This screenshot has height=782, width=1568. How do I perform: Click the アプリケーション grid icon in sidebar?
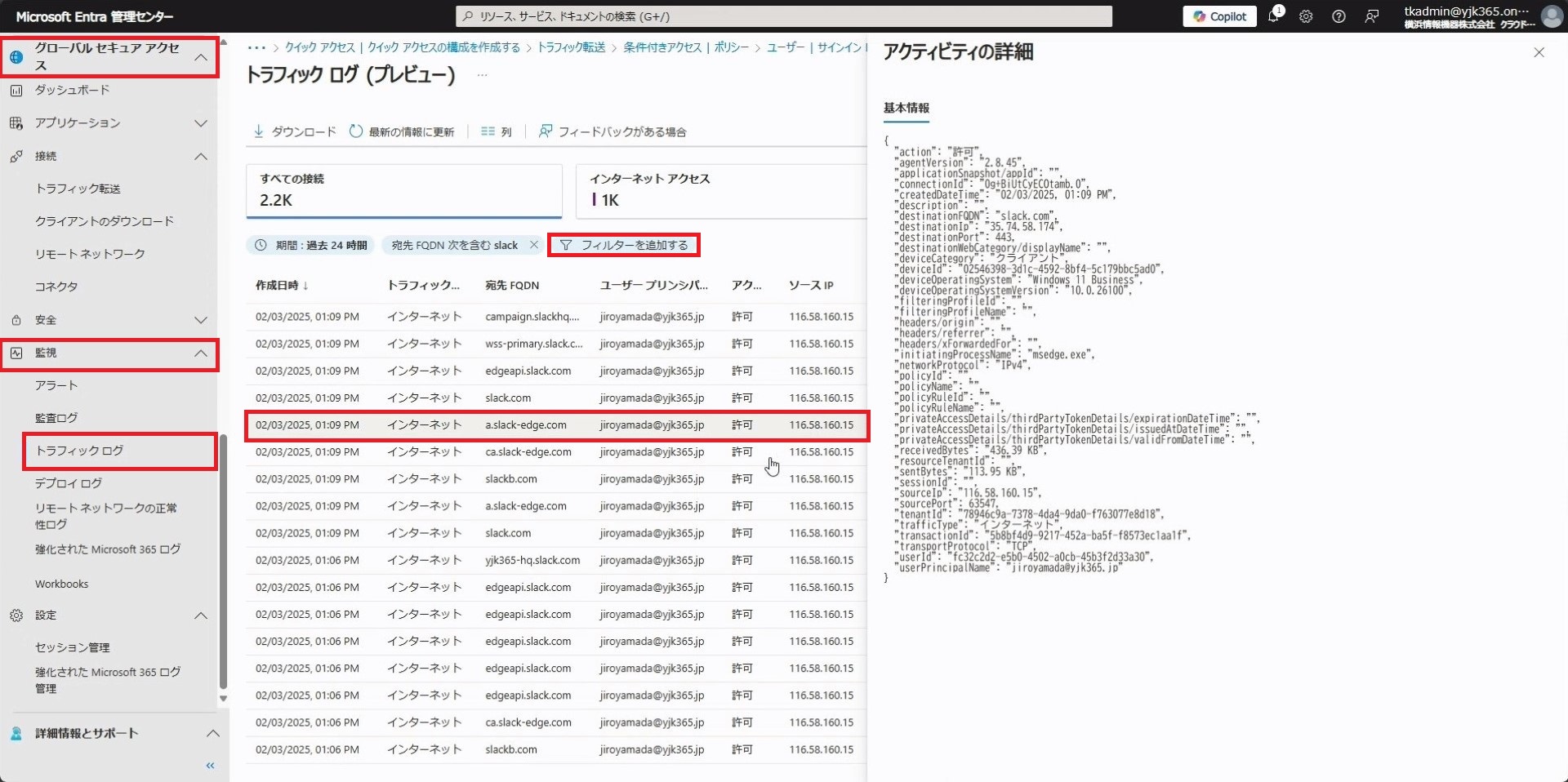point(16,123)
